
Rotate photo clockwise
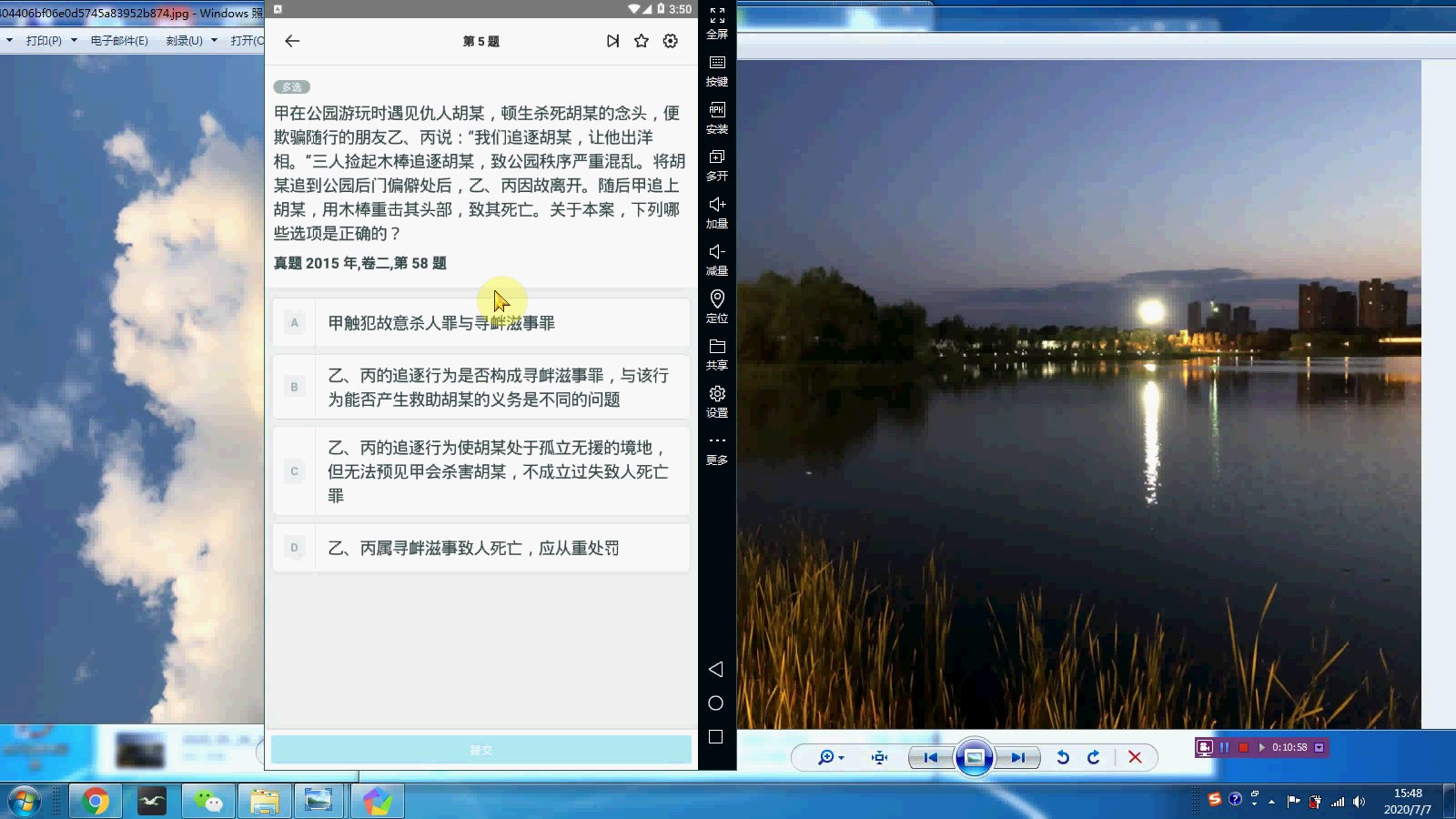coord(1094,757)
